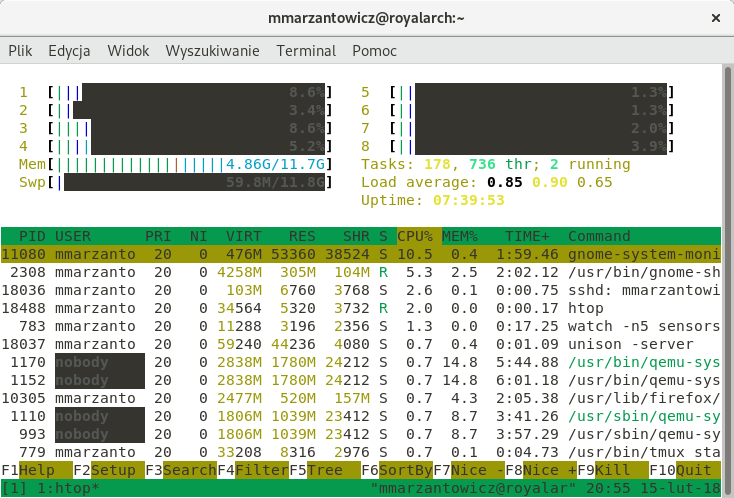Click the F6 SortBy function
The width and height of the screenshot is (734, 498).
(397, 470)
